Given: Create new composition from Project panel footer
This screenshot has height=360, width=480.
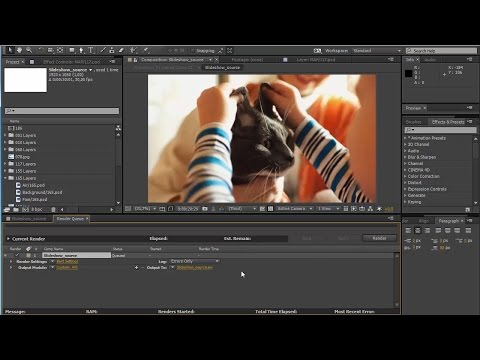Looking at the screenshot, I should (x=25, y=209).
